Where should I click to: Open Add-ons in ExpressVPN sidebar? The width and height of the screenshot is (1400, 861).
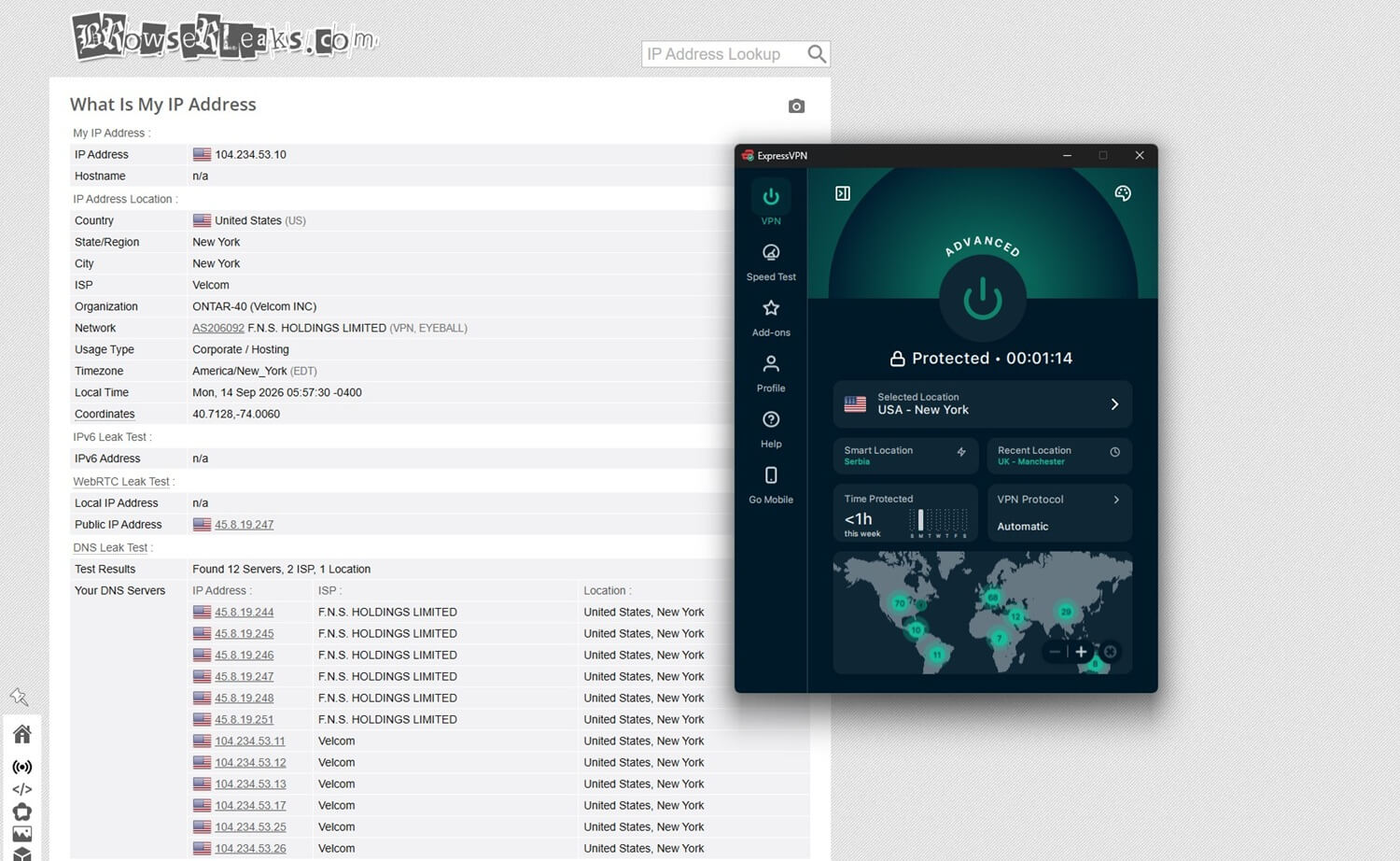coord(771,318)
